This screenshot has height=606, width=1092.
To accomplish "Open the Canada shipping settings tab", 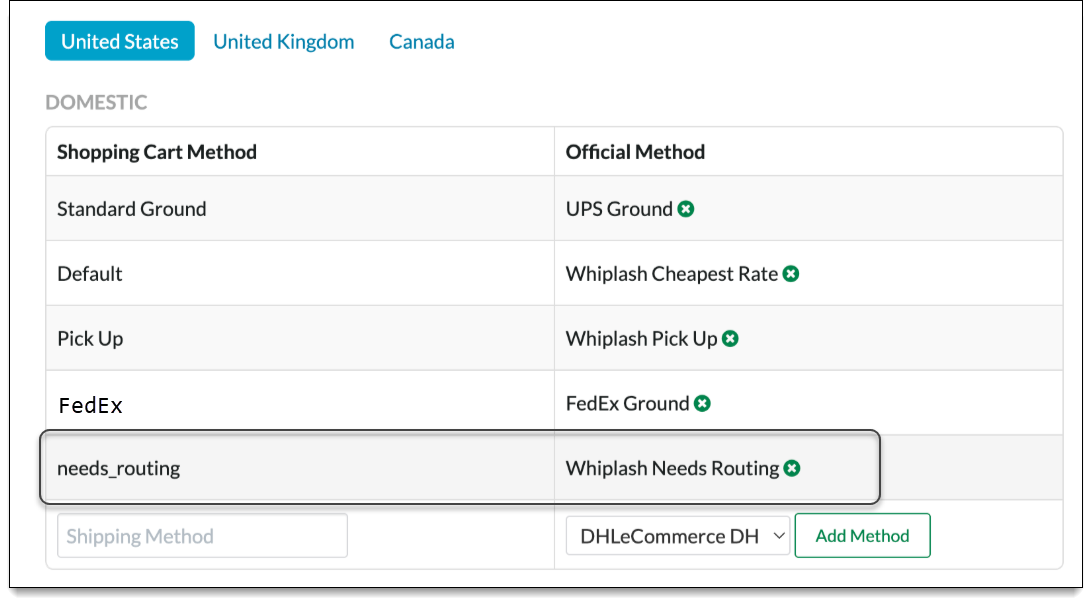I will (x=421, y=41).
